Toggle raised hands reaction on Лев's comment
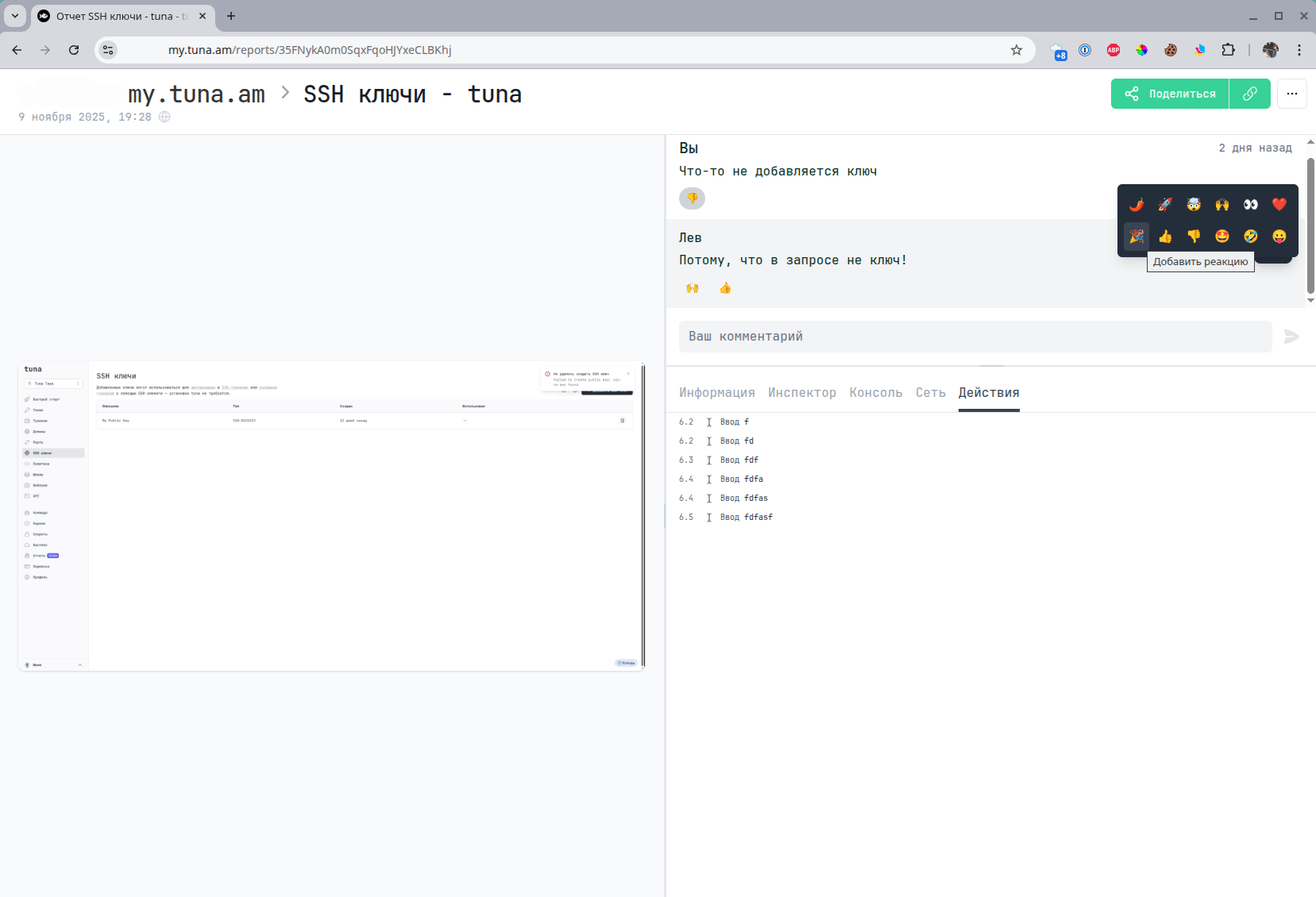The height and width of the screenshot is (897, 1316). click(x=693, y=288)
